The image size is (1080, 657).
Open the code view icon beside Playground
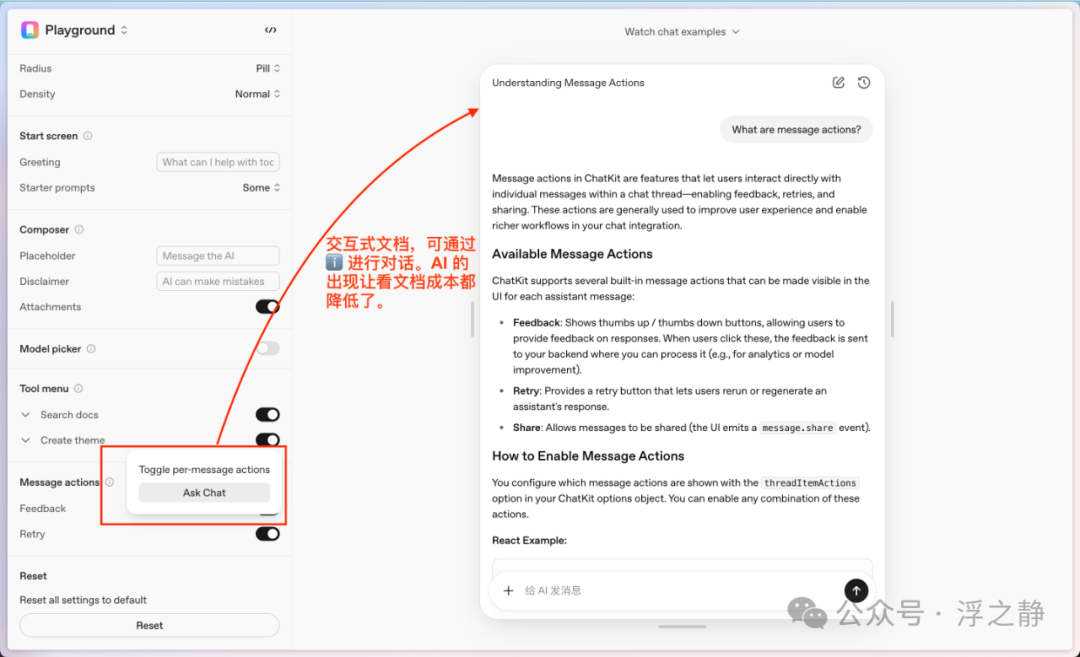(x=271, y=30)
